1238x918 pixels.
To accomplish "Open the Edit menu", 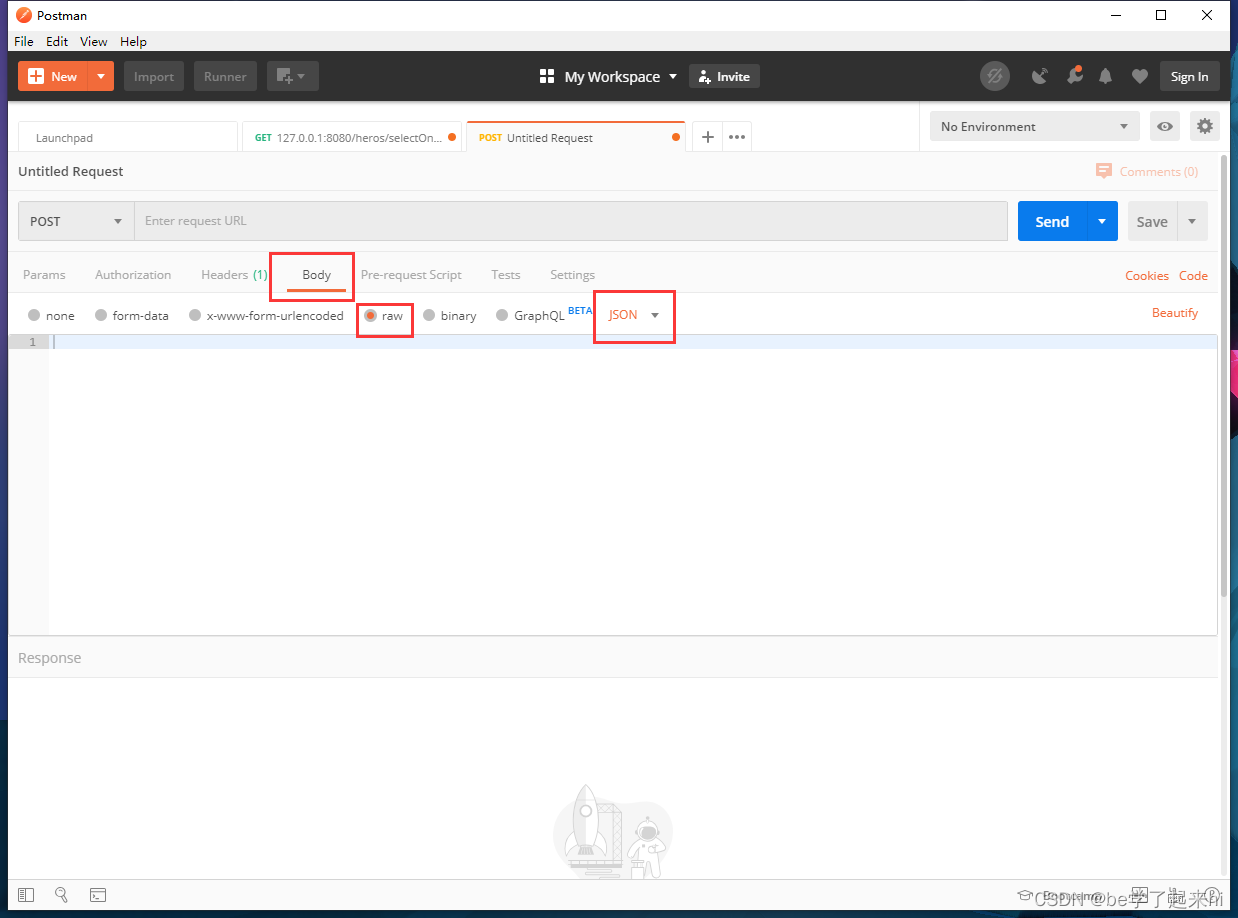I will coord(57,41).
